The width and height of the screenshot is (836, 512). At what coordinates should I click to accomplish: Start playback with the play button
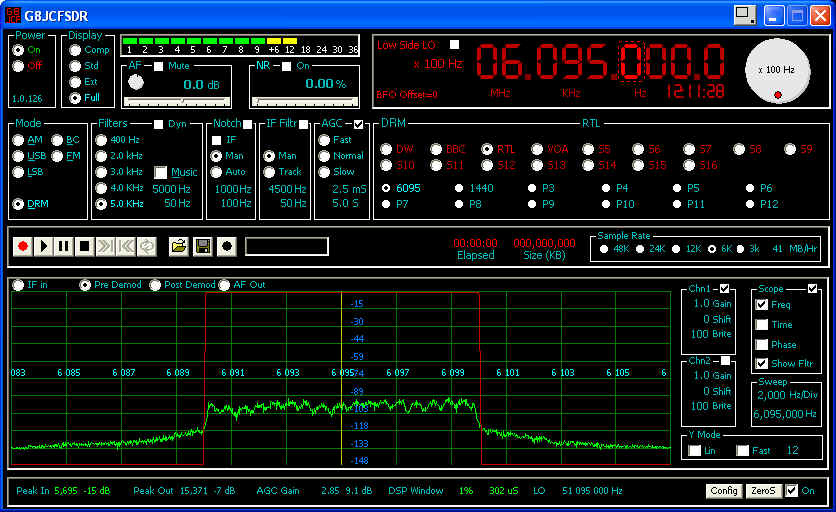pyautogui.click(x=43, y=246)
